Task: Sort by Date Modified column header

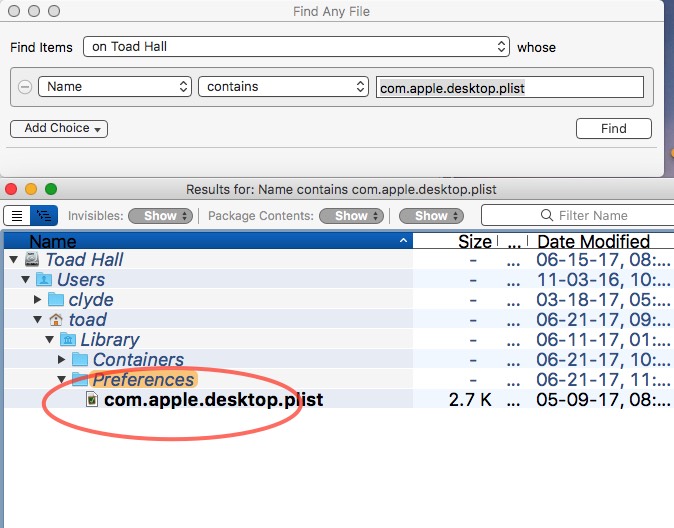Action: (x=594, y=241)
